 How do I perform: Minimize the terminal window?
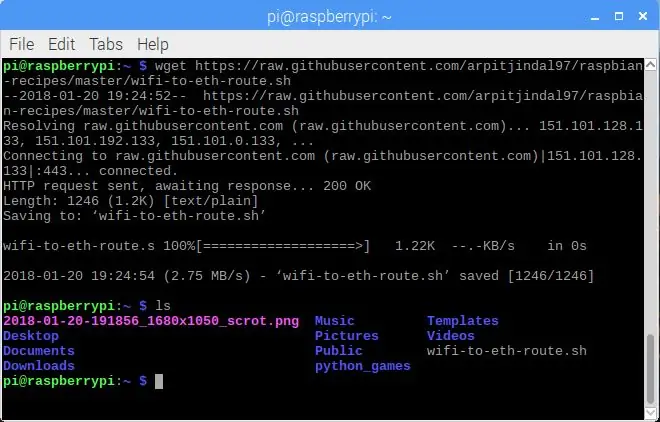coord(595,17)
